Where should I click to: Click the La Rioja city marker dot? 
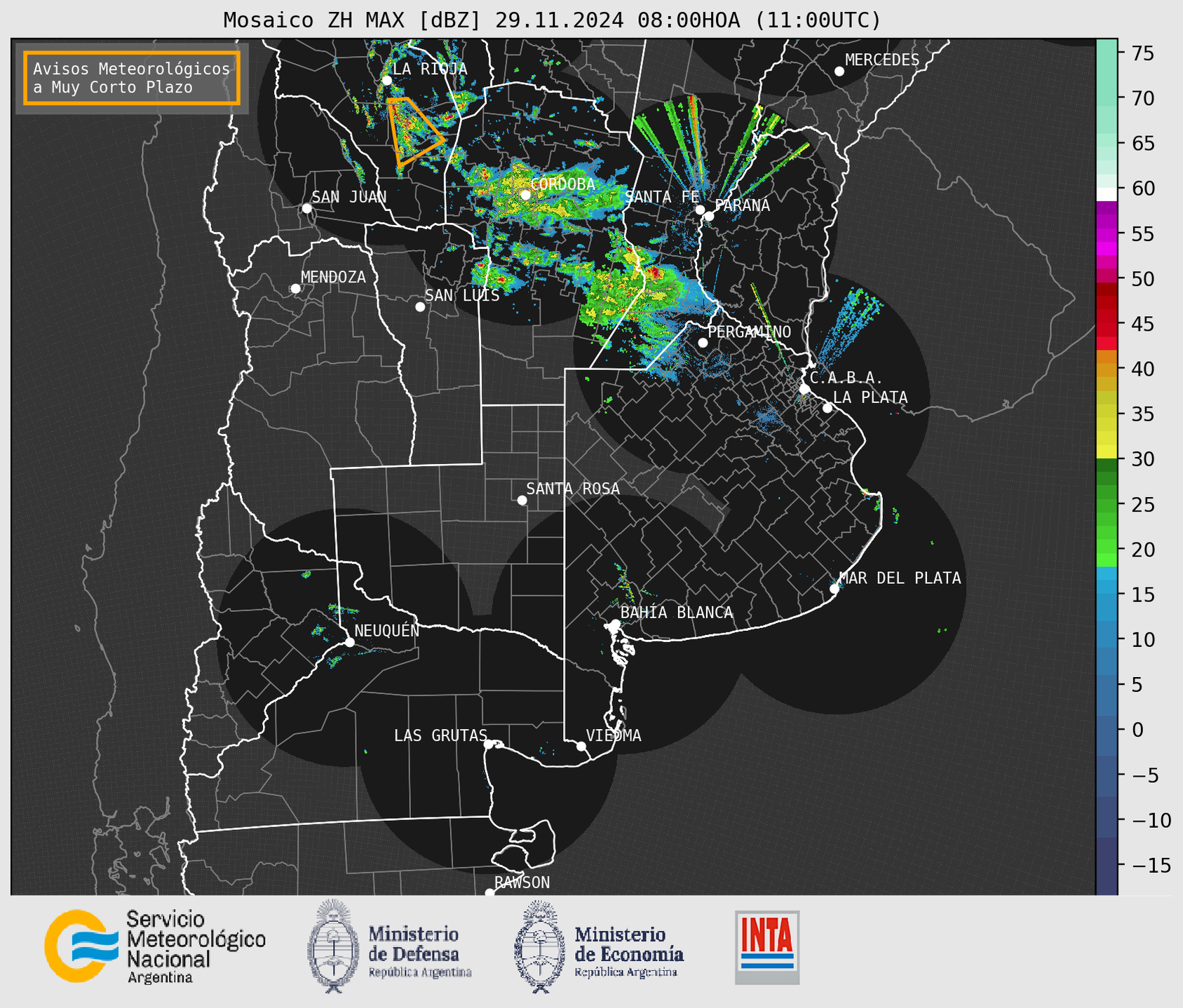[386, 81]
